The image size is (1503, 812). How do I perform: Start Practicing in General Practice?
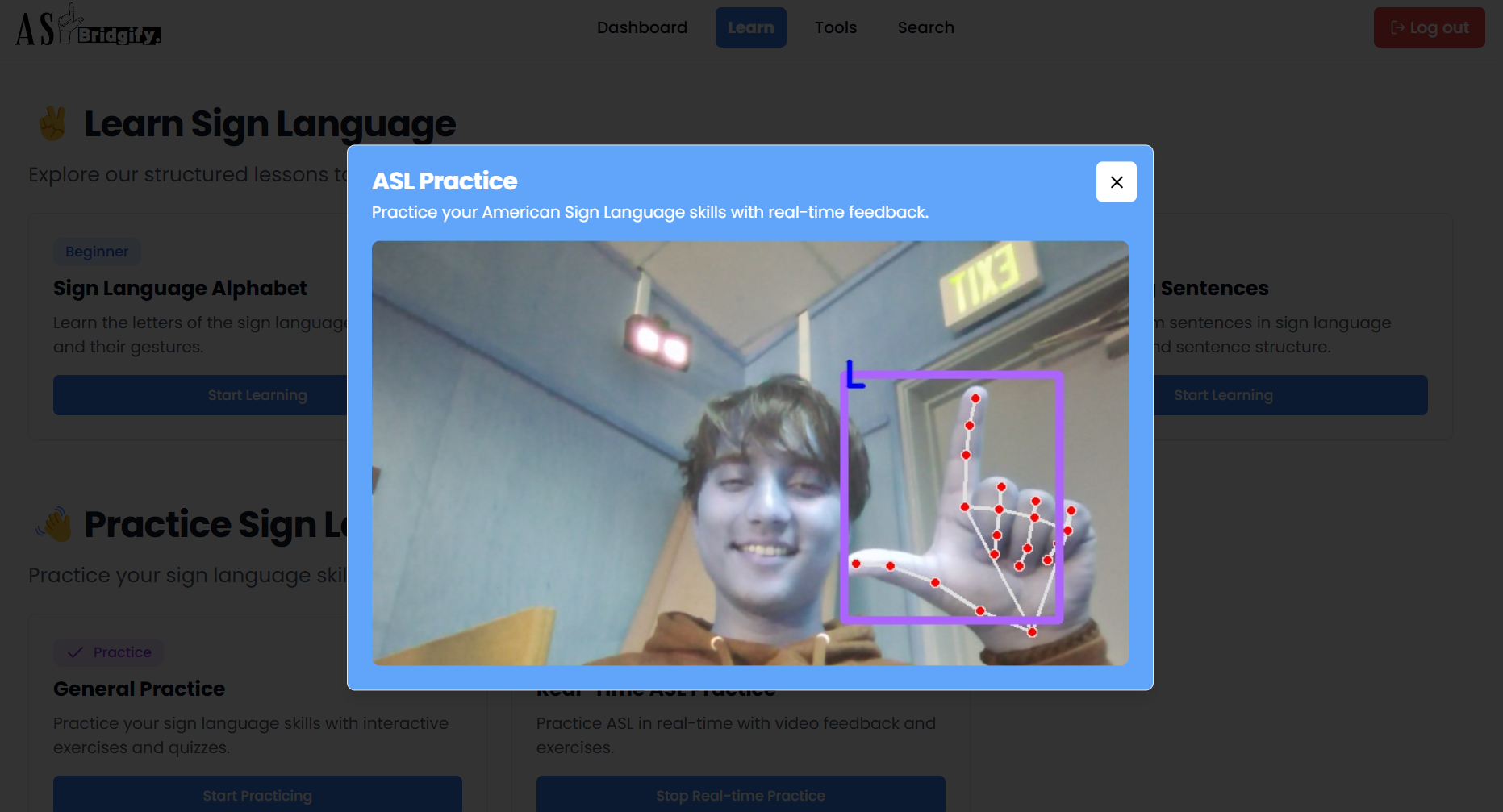257,794
